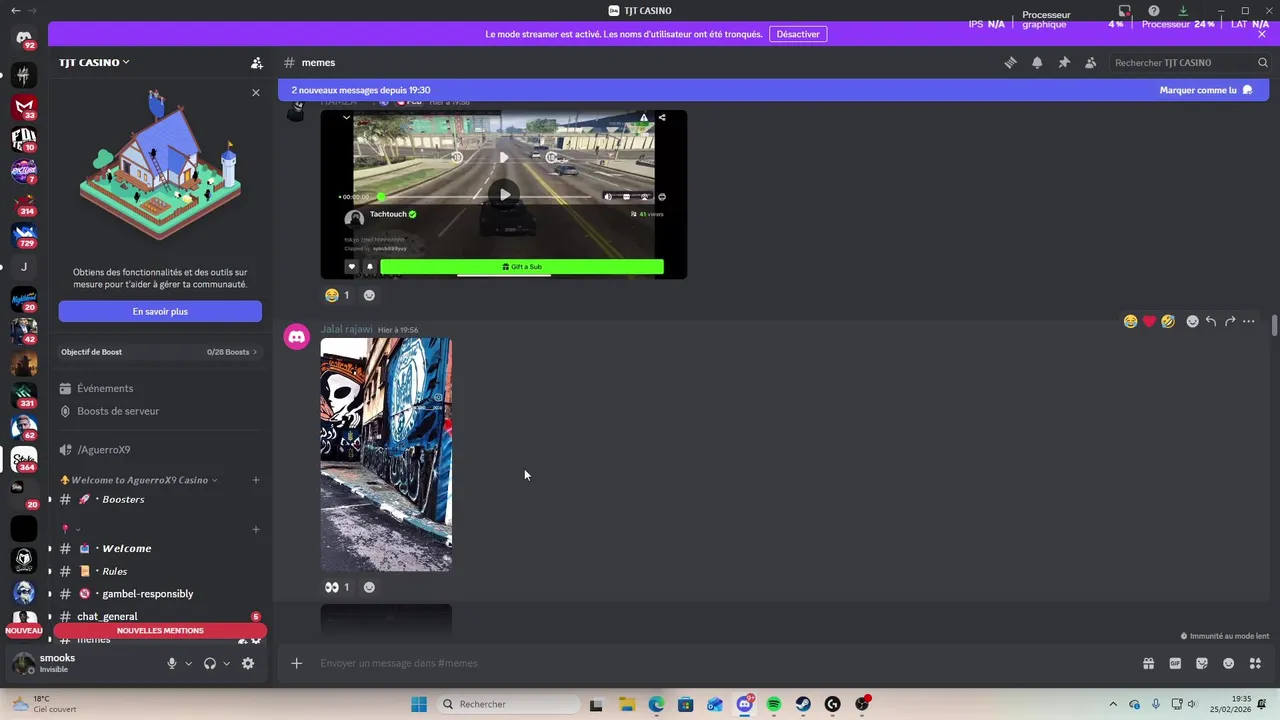Open User Settings gear icon
This screenshot has height=720, width=1280.
[x=248, y=663]
